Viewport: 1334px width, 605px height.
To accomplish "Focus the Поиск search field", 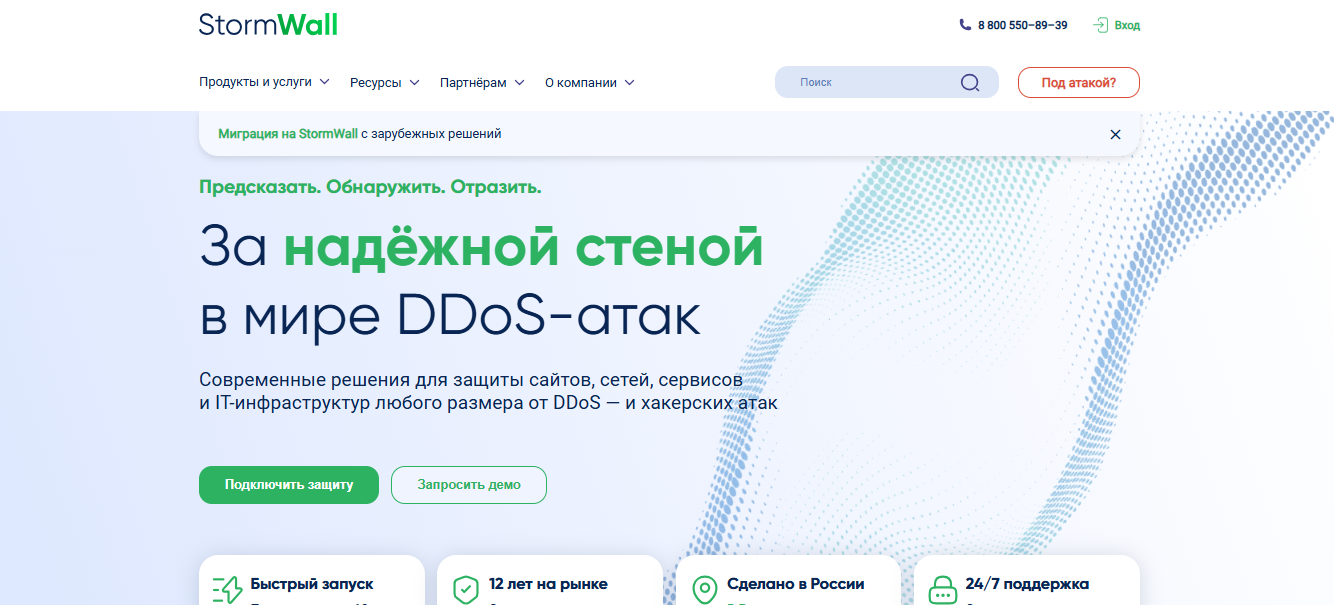I will click(x=887, y=82).
